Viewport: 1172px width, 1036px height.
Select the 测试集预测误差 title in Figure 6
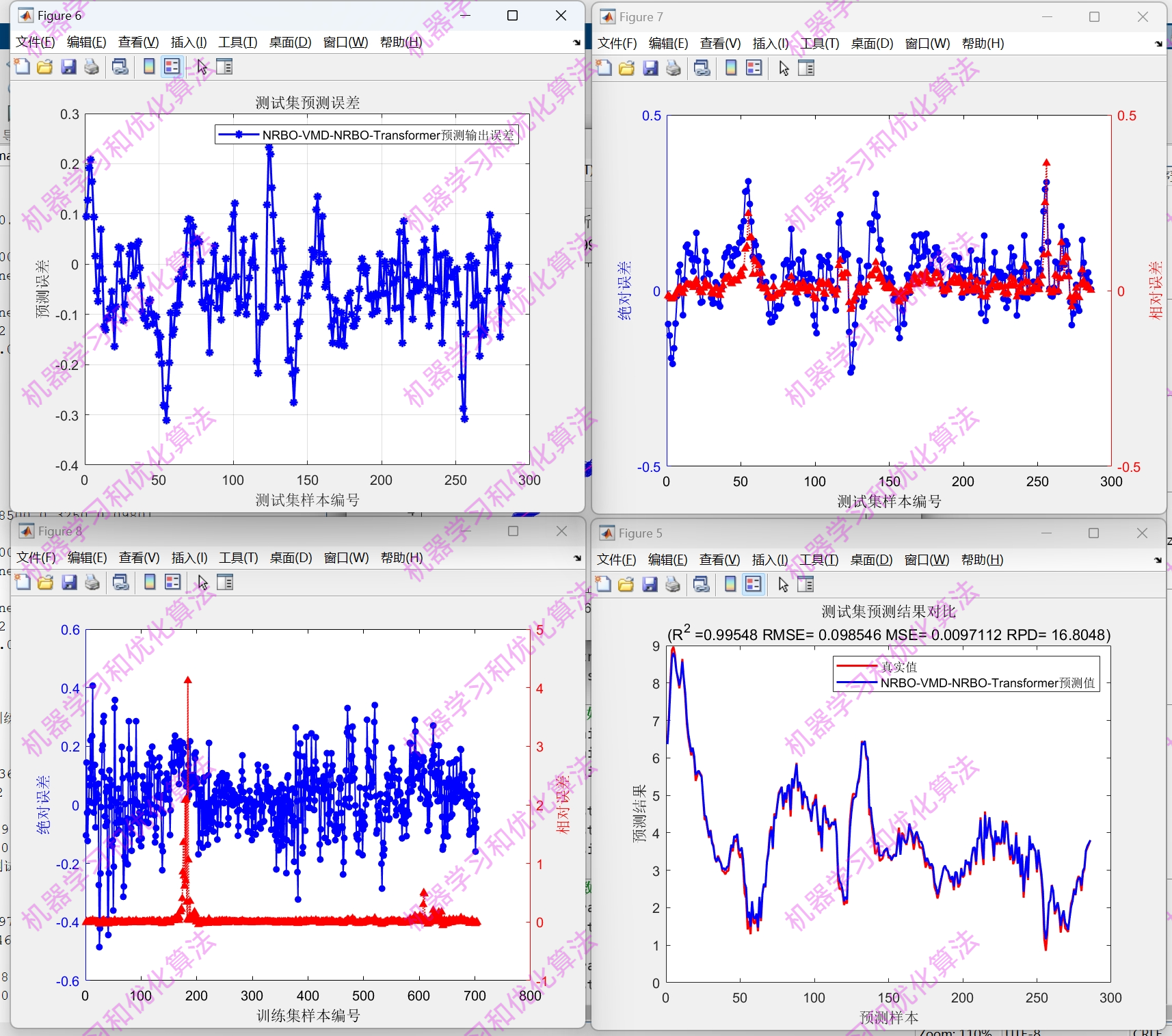tap(308, 103)
